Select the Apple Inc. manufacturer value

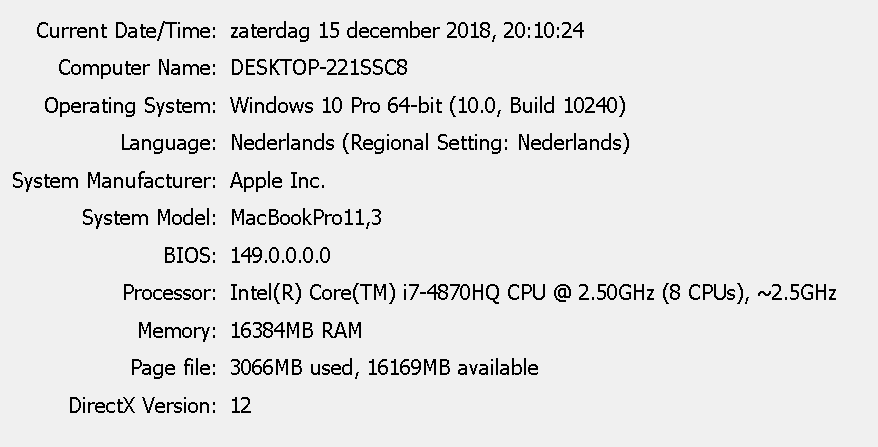(278, 181)
